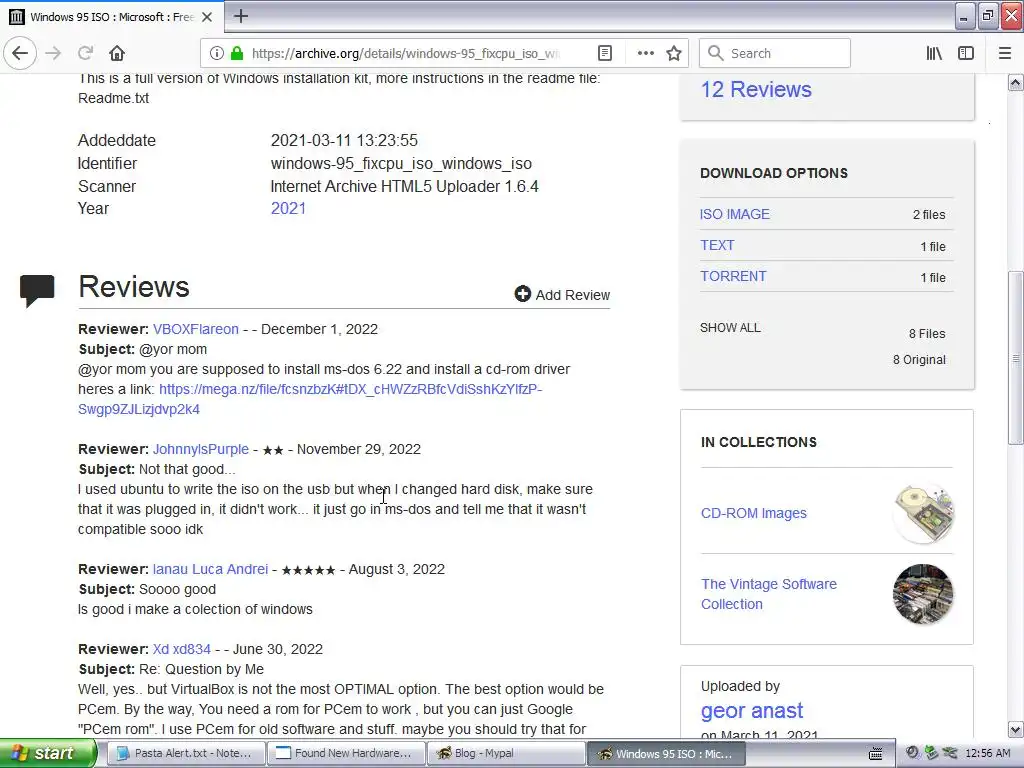Bookmark this page with the star
The height and width of the screenshot is (768, 1024).
(x=674, y=53)
